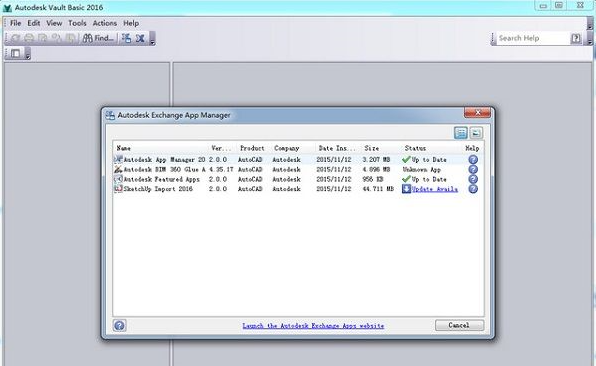Click the Autodesk Exchange X toolbar icon

coord(140,38)
